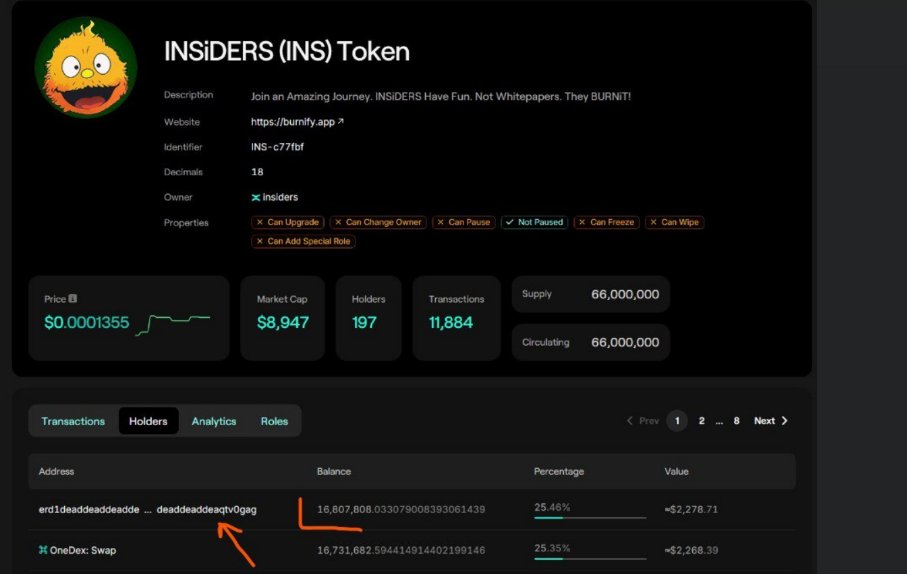Image resolution: width=907 pixels, height=574 pixels.
Task: Click the Can Upgrade property badge
Action: click(287, 222)
